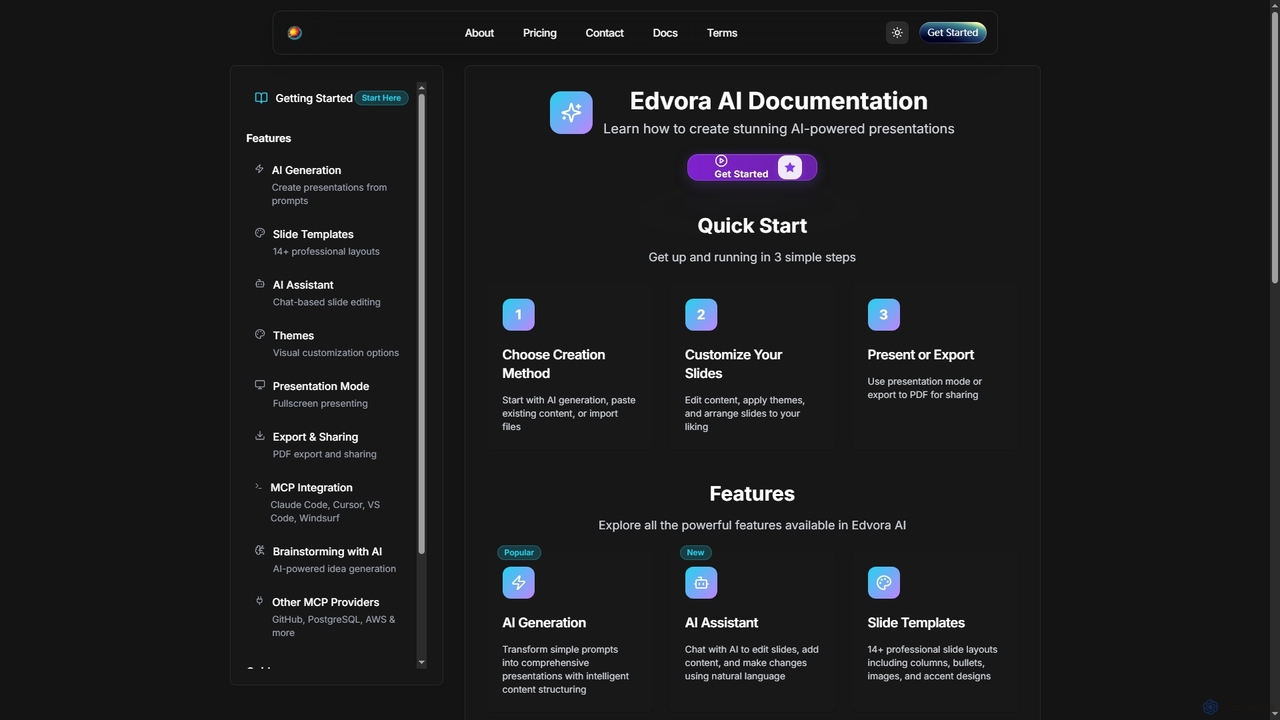
Task: Open the AI Generation feature card title
Action: [544, 623]
